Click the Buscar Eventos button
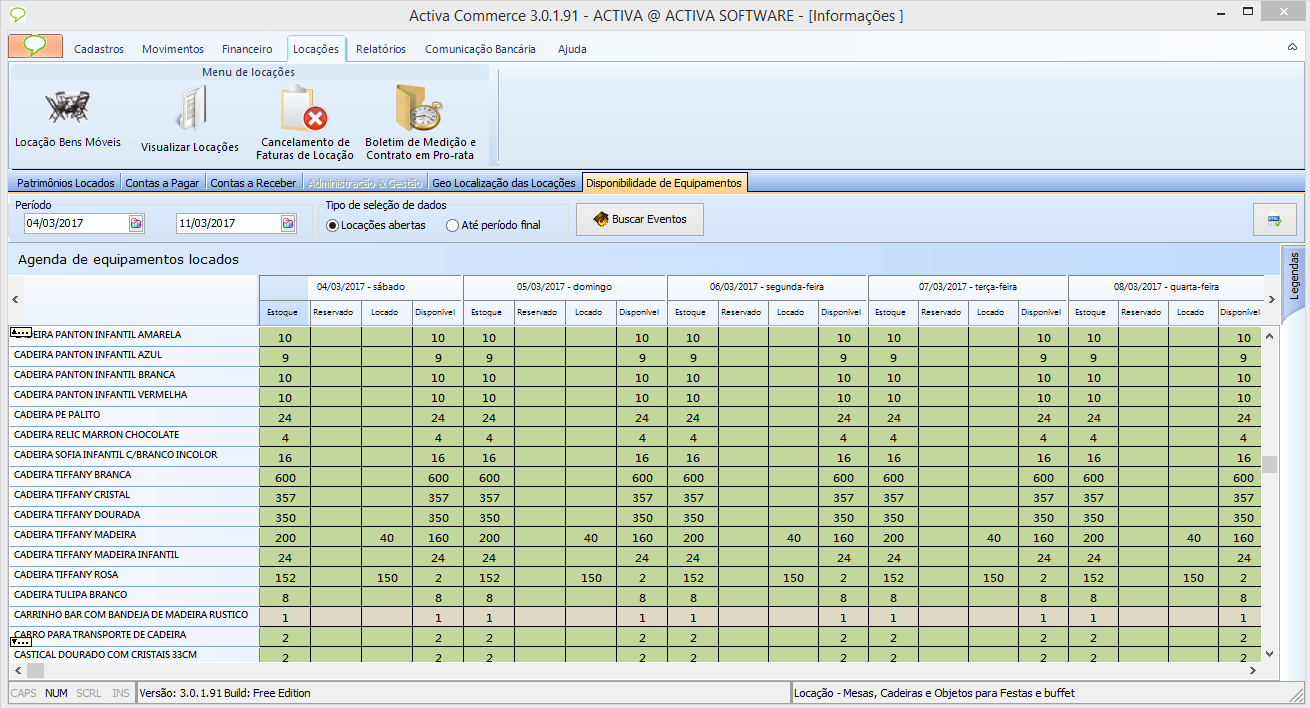 coord(640,219)
